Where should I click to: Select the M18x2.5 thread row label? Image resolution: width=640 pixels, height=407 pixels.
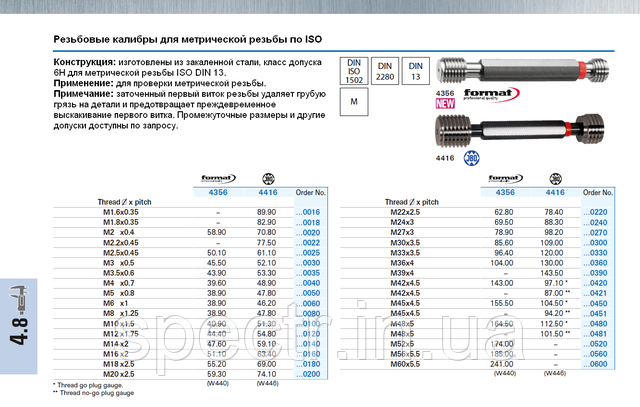[119, 364]
